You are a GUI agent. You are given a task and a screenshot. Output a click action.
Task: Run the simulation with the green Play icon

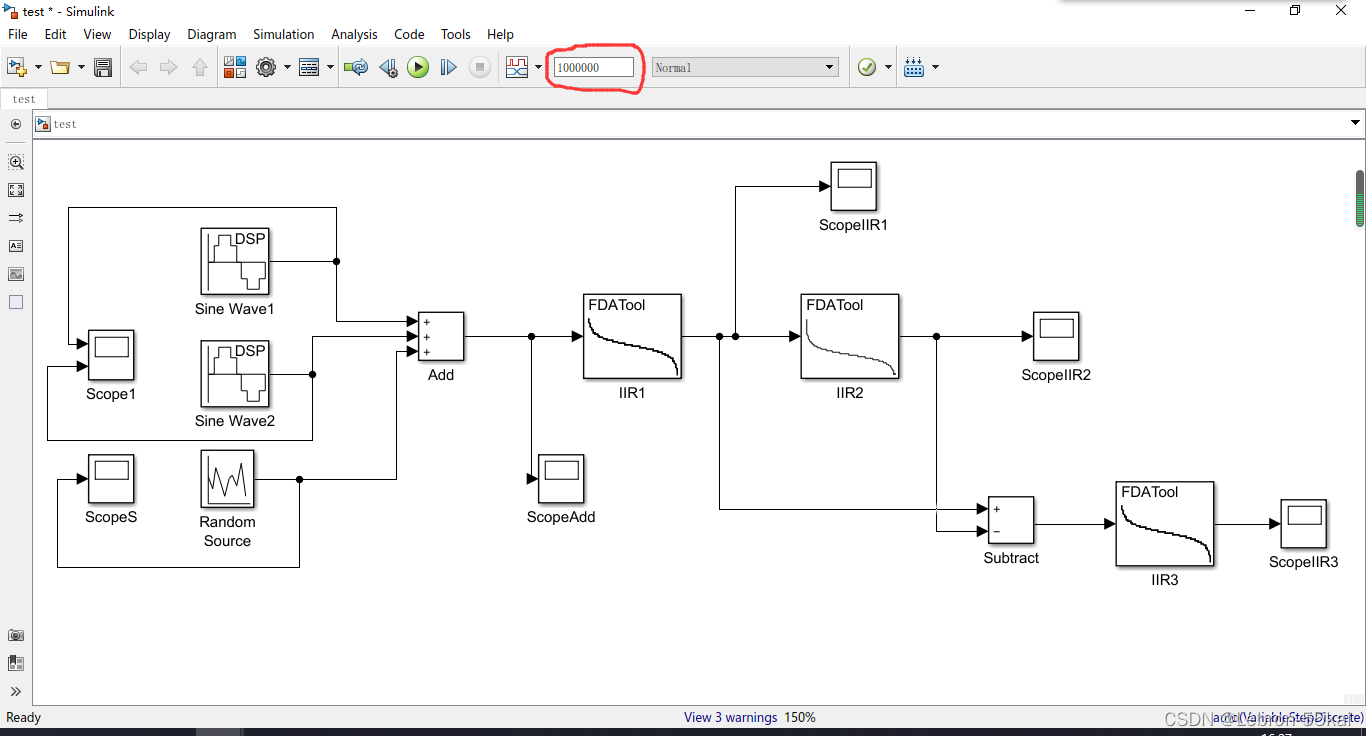[418, 67]
